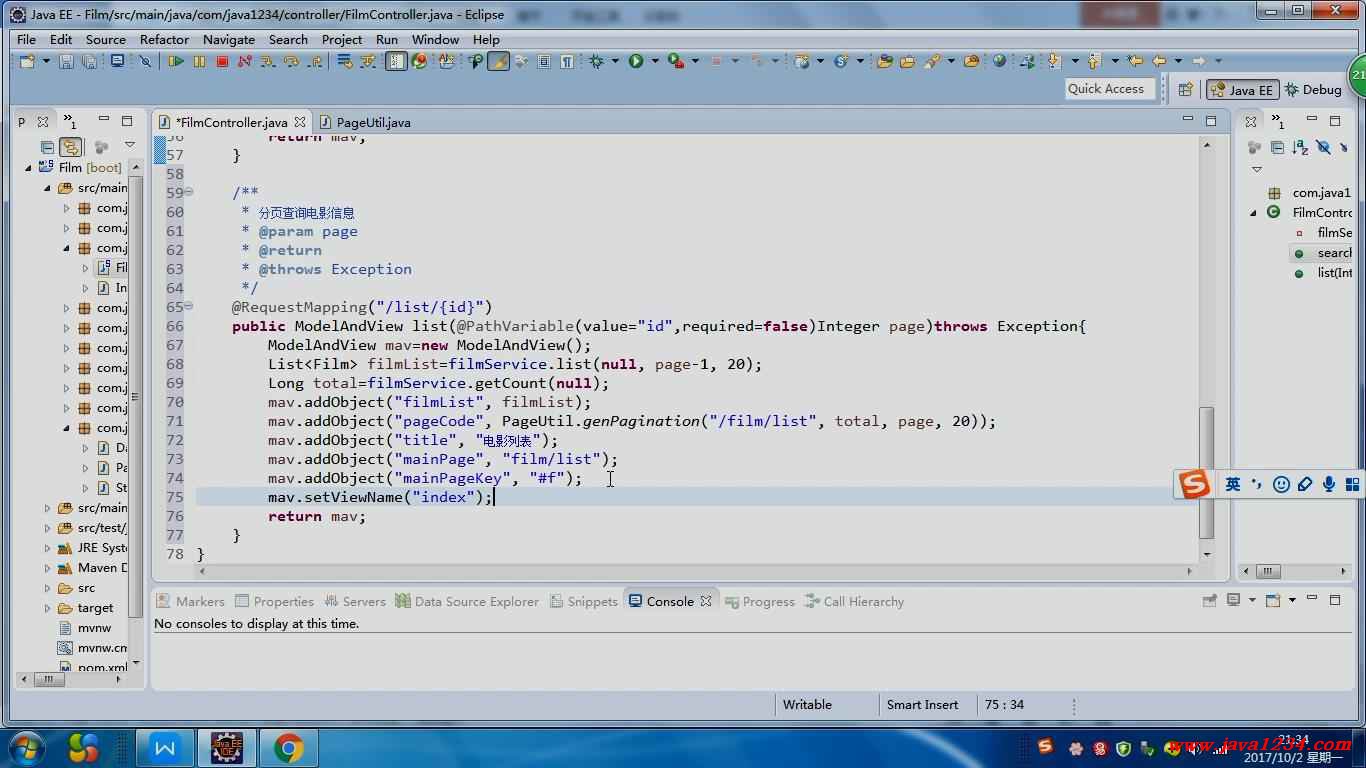Click the Open Web Browser globe icon
This screenshot has width=1366, height=768.
point(999,62)
